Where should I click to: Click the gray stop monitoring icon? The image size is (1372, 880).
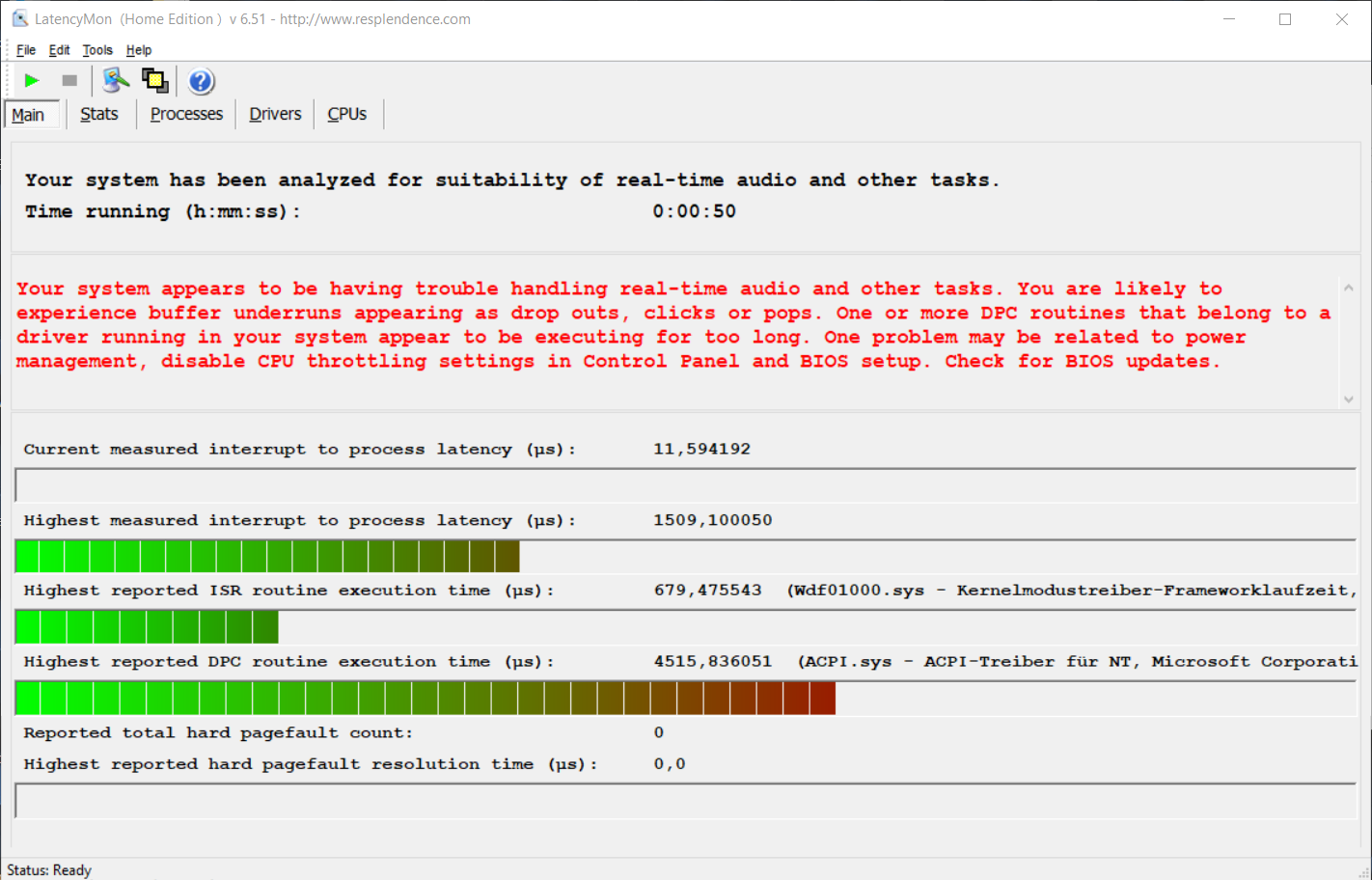coord(69,81)
